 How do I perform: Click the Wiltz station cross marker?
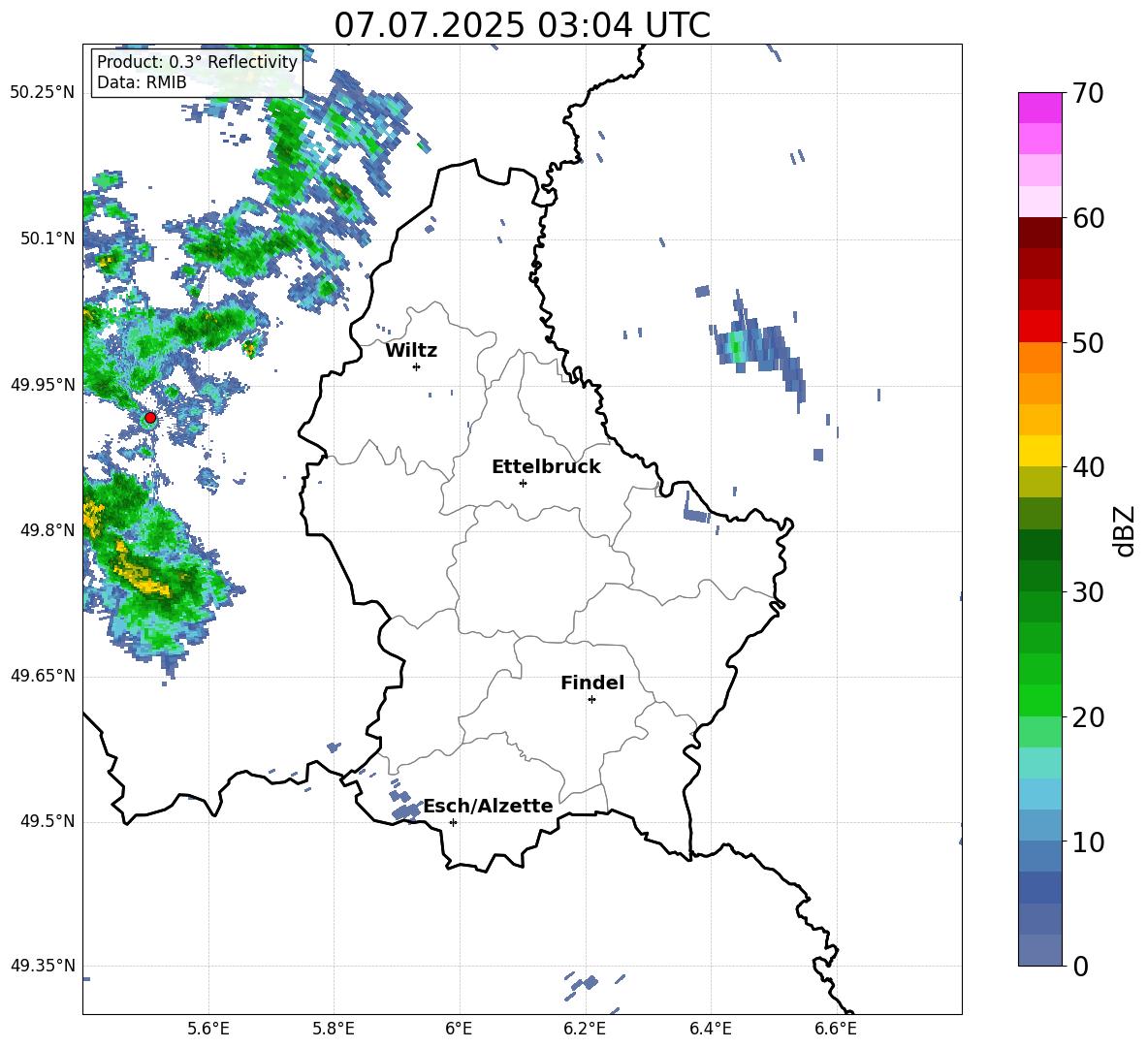pos(417,366)
